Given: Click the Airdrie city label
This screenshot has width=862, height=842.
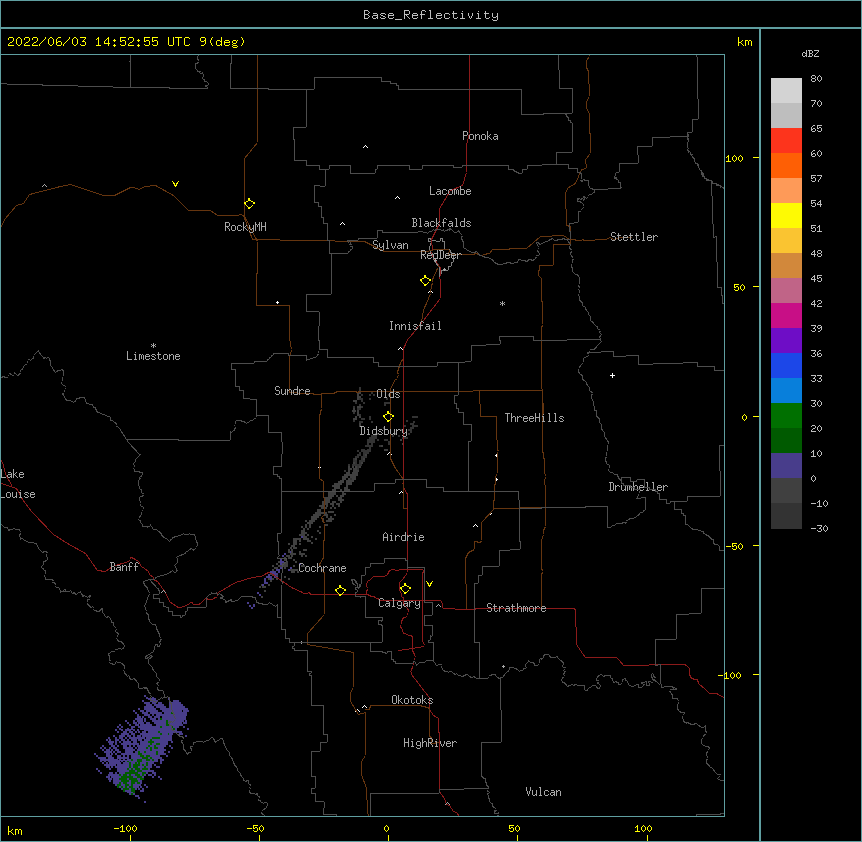Looking at the screenshot, I should pyautogui.click(x=404, y=537).
